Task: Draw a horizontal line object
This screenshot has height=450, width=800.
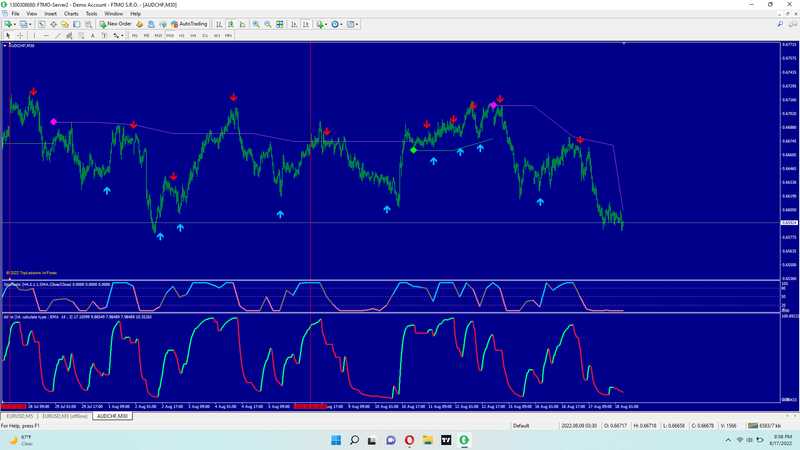Action: tap(46, 35)
